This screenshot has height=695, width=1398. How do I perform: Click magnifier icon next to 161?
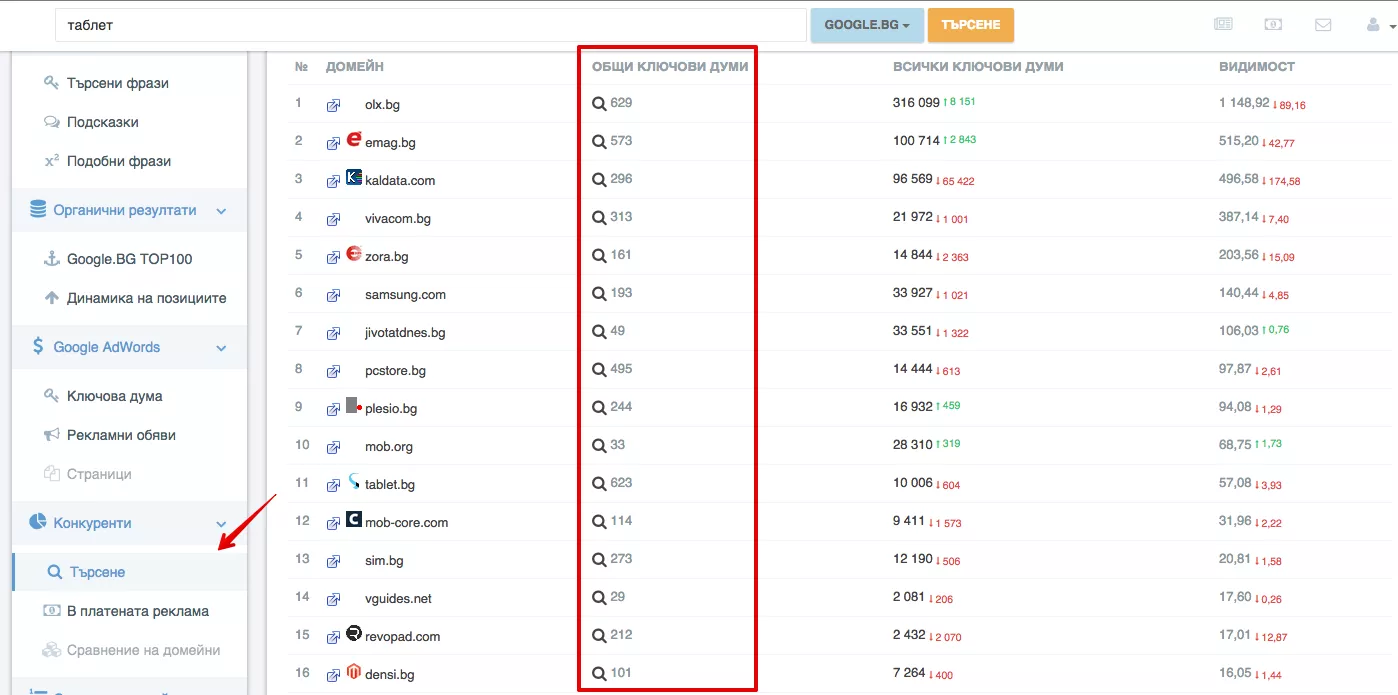click(599, 255)
